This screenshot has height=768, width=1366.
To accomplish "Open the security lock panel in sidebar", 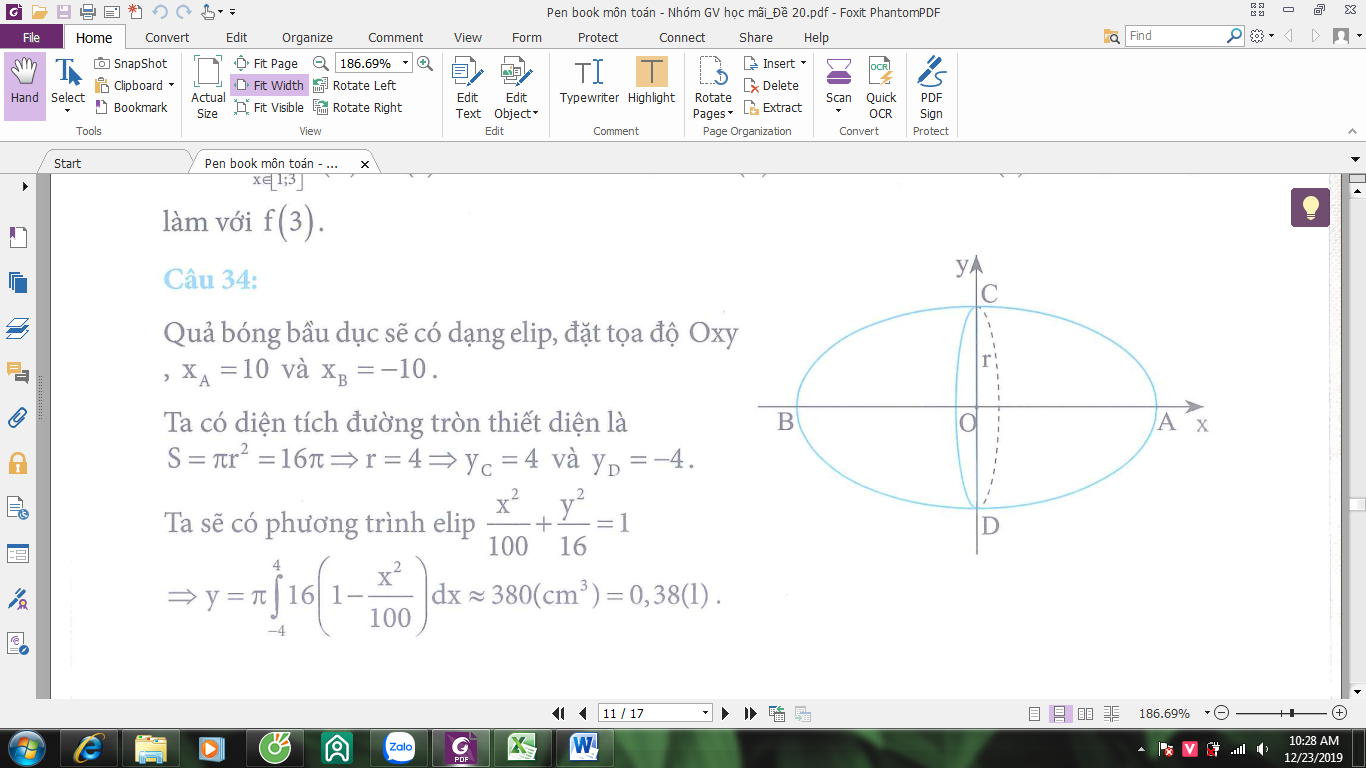I will tap(18, 462).
